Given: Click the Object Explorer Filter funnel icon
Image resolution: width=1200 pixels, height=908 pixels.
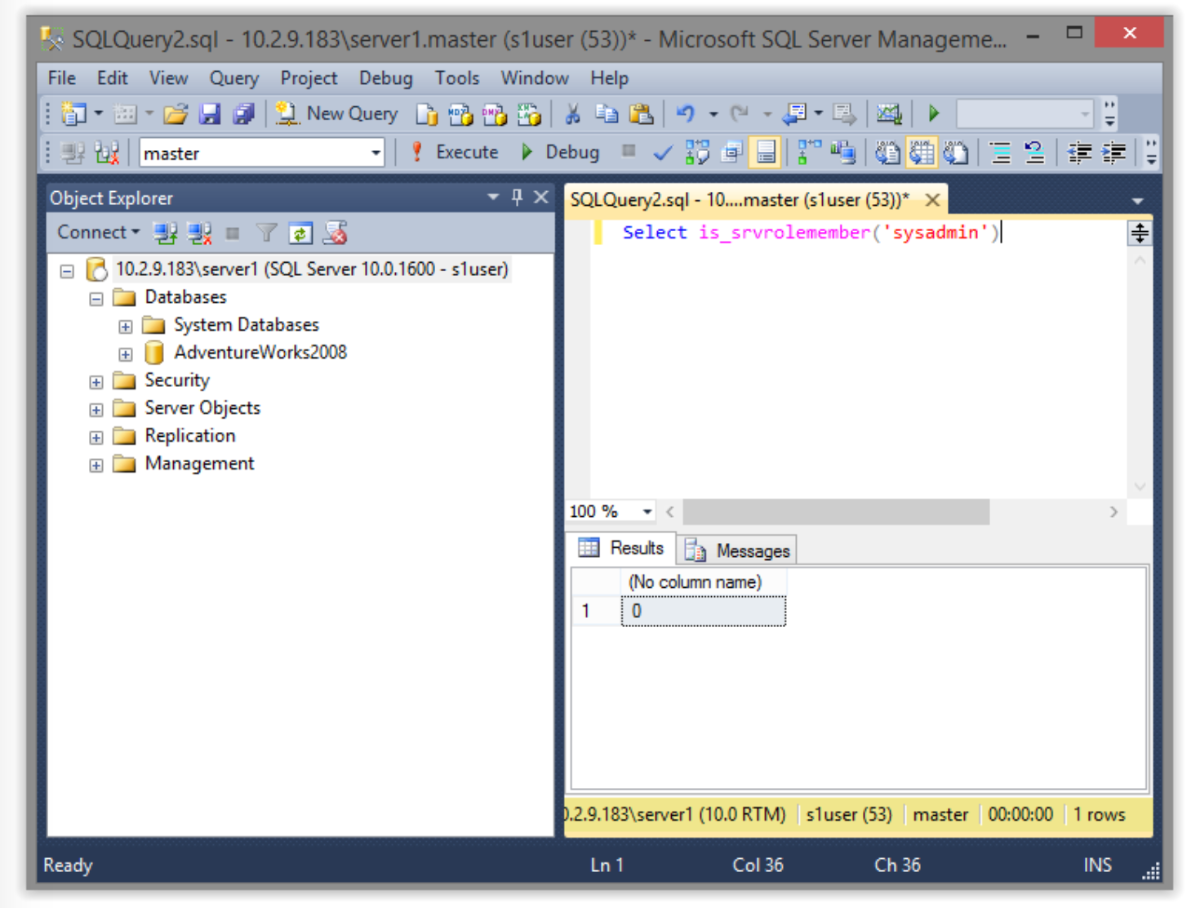Looking at the screenshot, I should tap(266, 233).
